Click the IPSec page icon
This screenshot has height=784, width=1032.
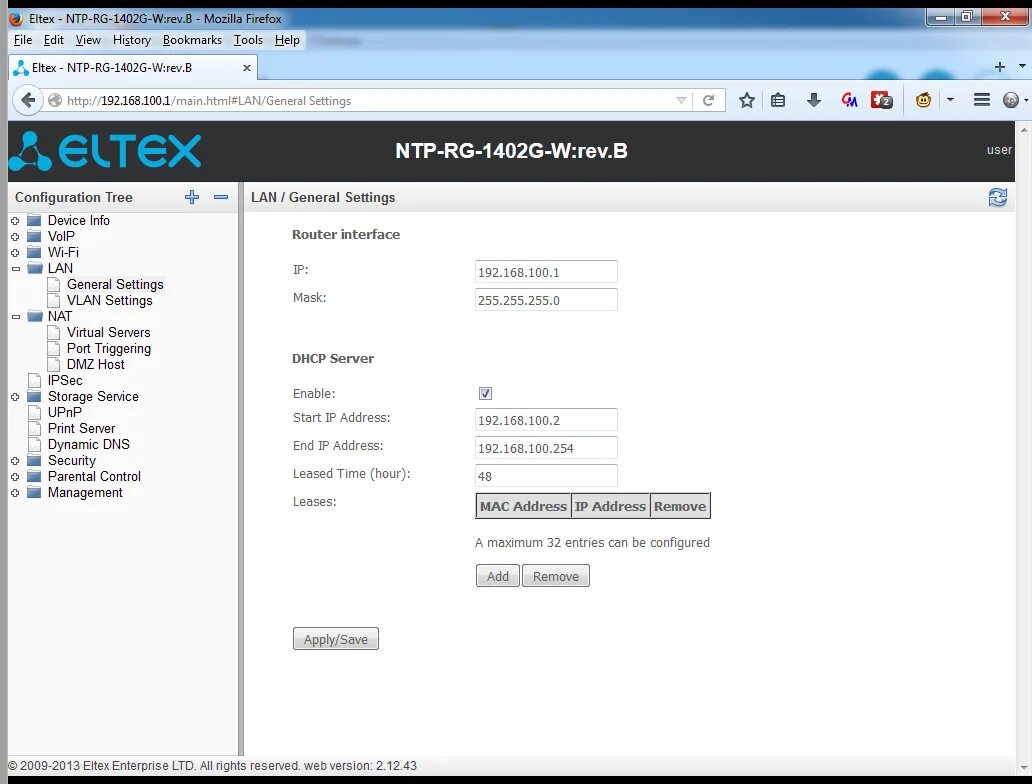pyautogui.click(x=34, y=380)
